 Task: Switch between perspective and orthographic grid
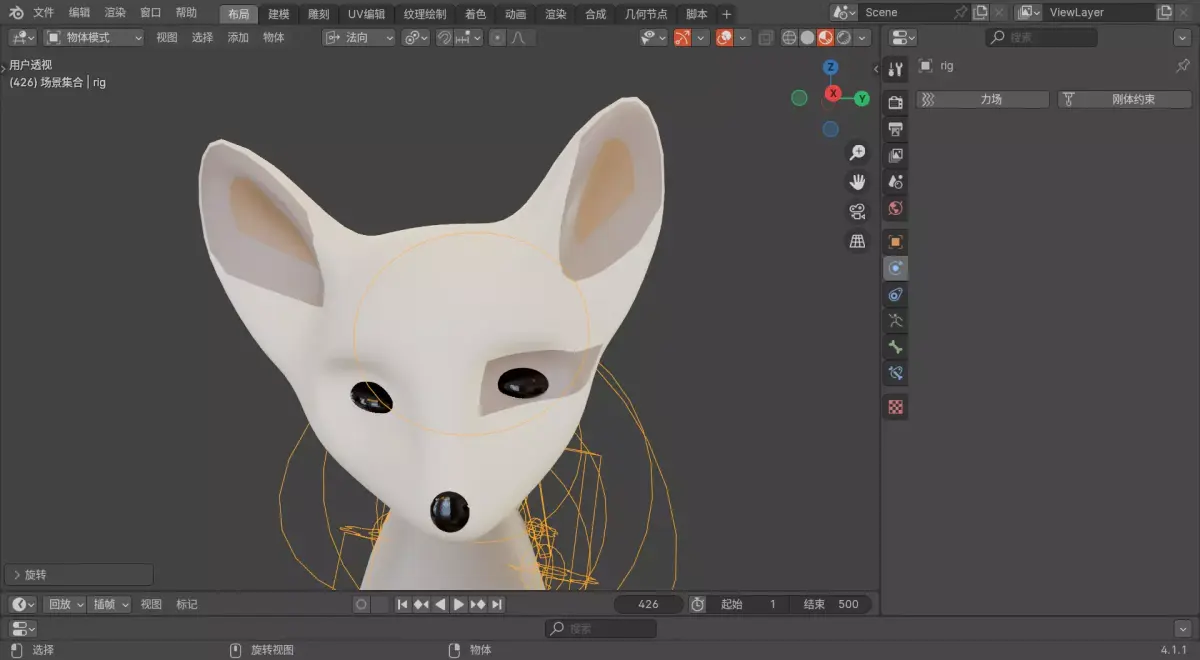coord(857,241)
